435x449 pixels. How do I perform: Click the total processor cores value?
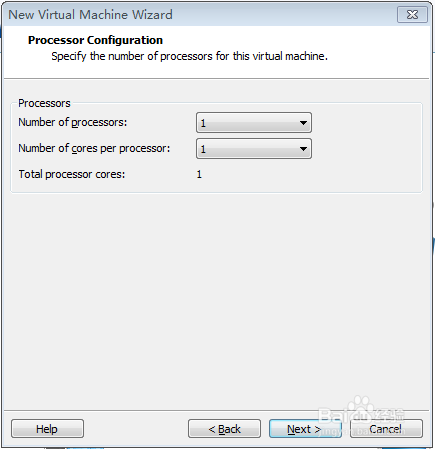[199, 174]
